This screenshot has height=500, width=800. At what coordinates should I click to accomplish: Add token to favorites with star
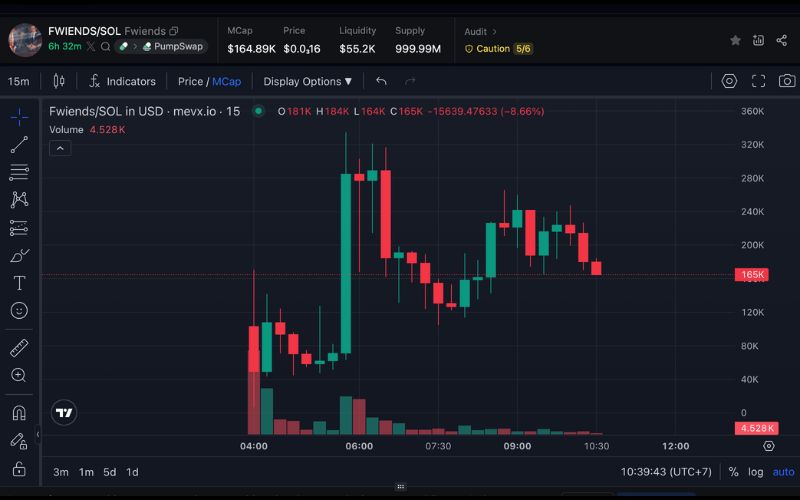(x=735, y=40)
